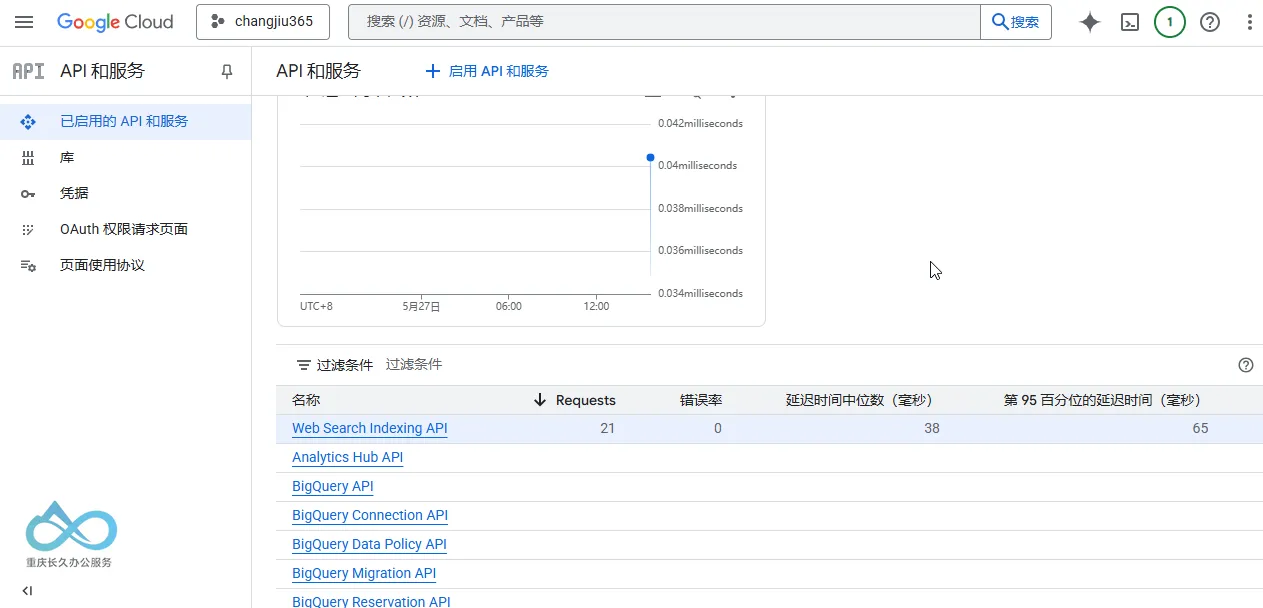Open the changjiu365 project selector
This screenshot has width=1263, height=608.
tap(263, 22)
